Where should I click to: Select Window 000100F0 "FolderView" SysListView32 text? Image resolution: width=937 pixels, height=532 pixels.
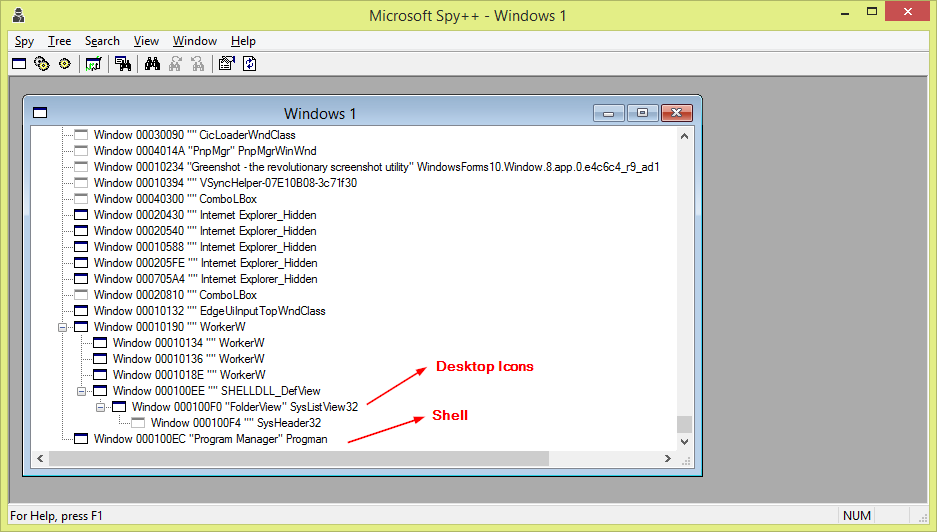(x=245, y=407)
